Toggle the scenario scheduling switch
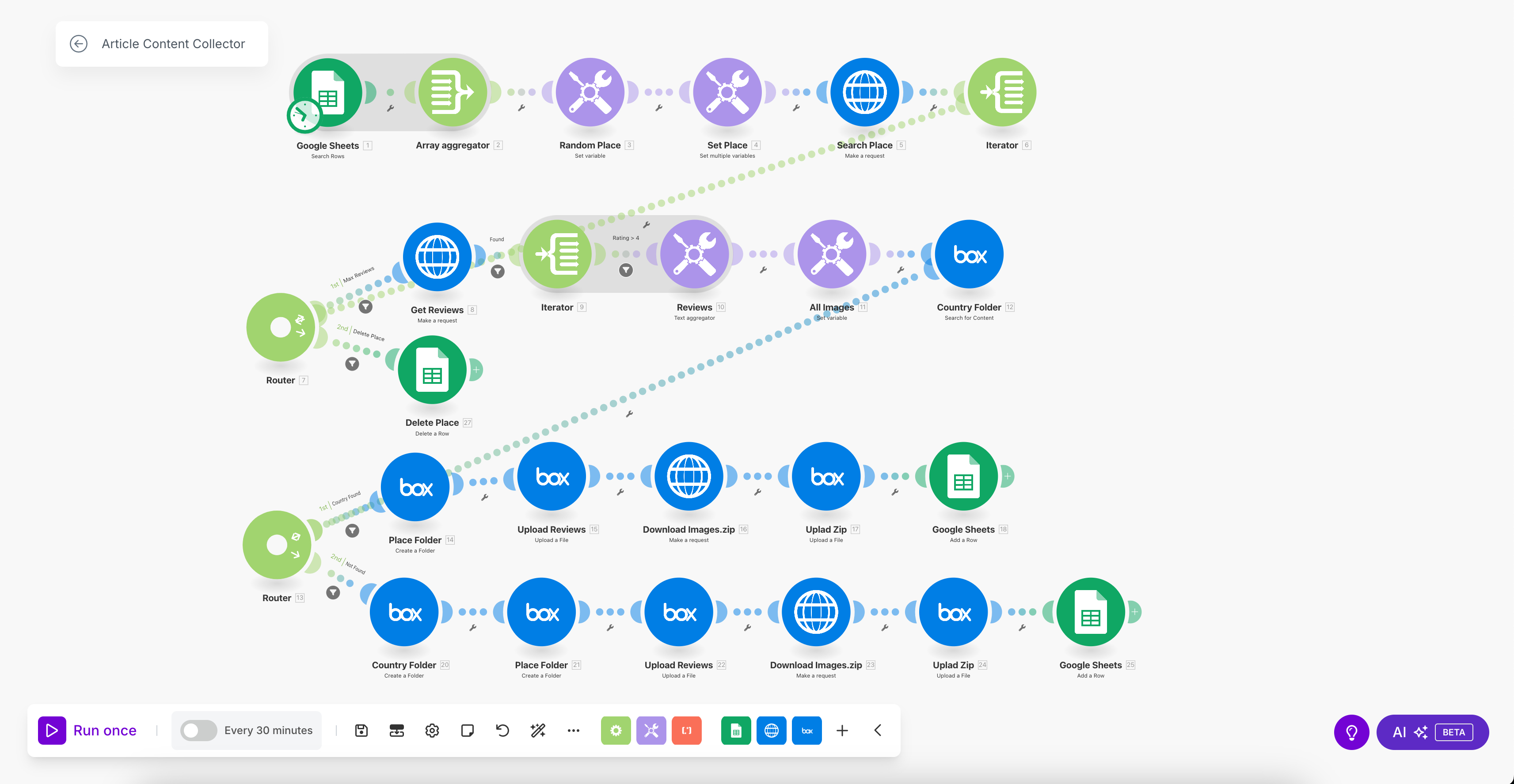 coord(199,731)
